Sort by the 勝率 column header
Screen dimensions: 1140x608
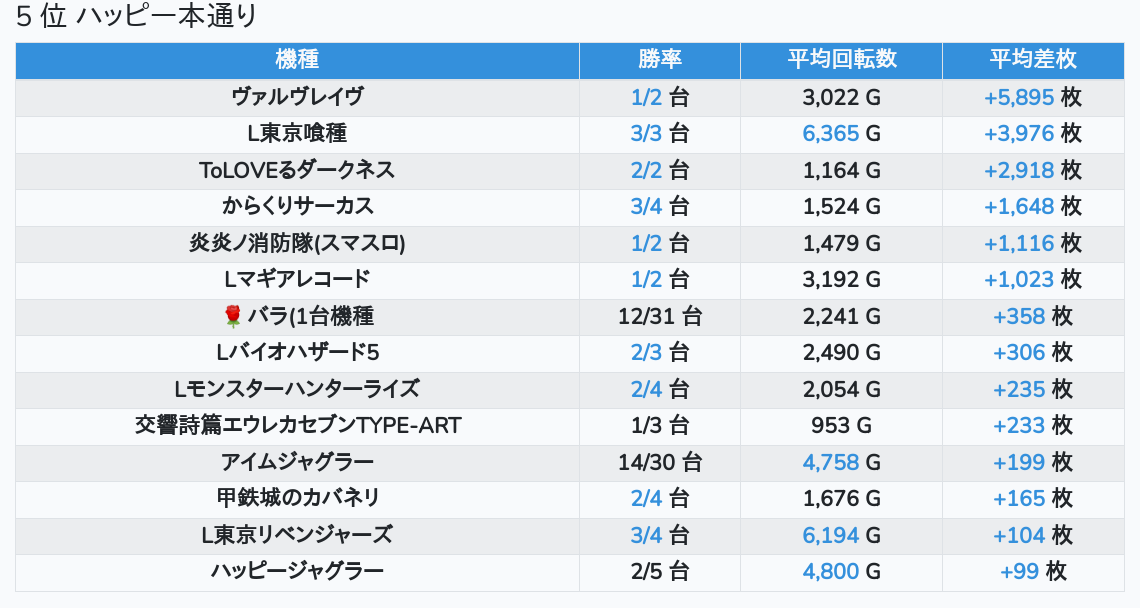659,59
